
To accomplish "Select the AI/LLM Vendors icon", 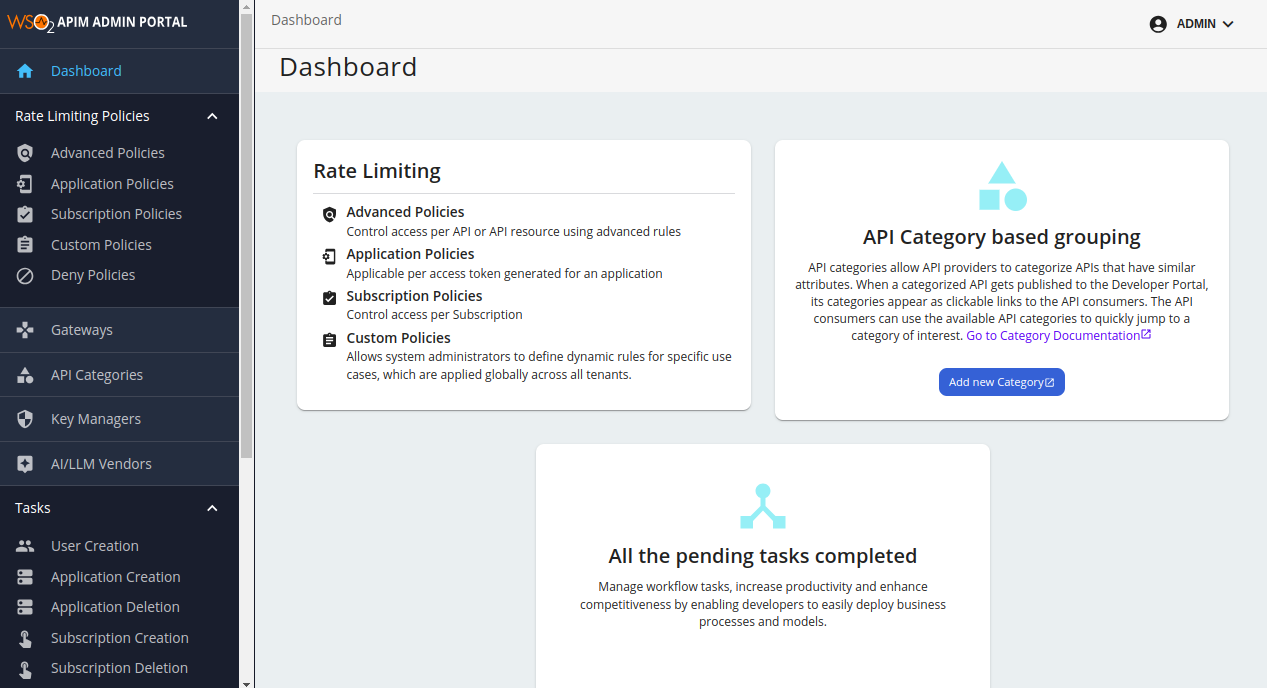I will click(x=25, y=463).
